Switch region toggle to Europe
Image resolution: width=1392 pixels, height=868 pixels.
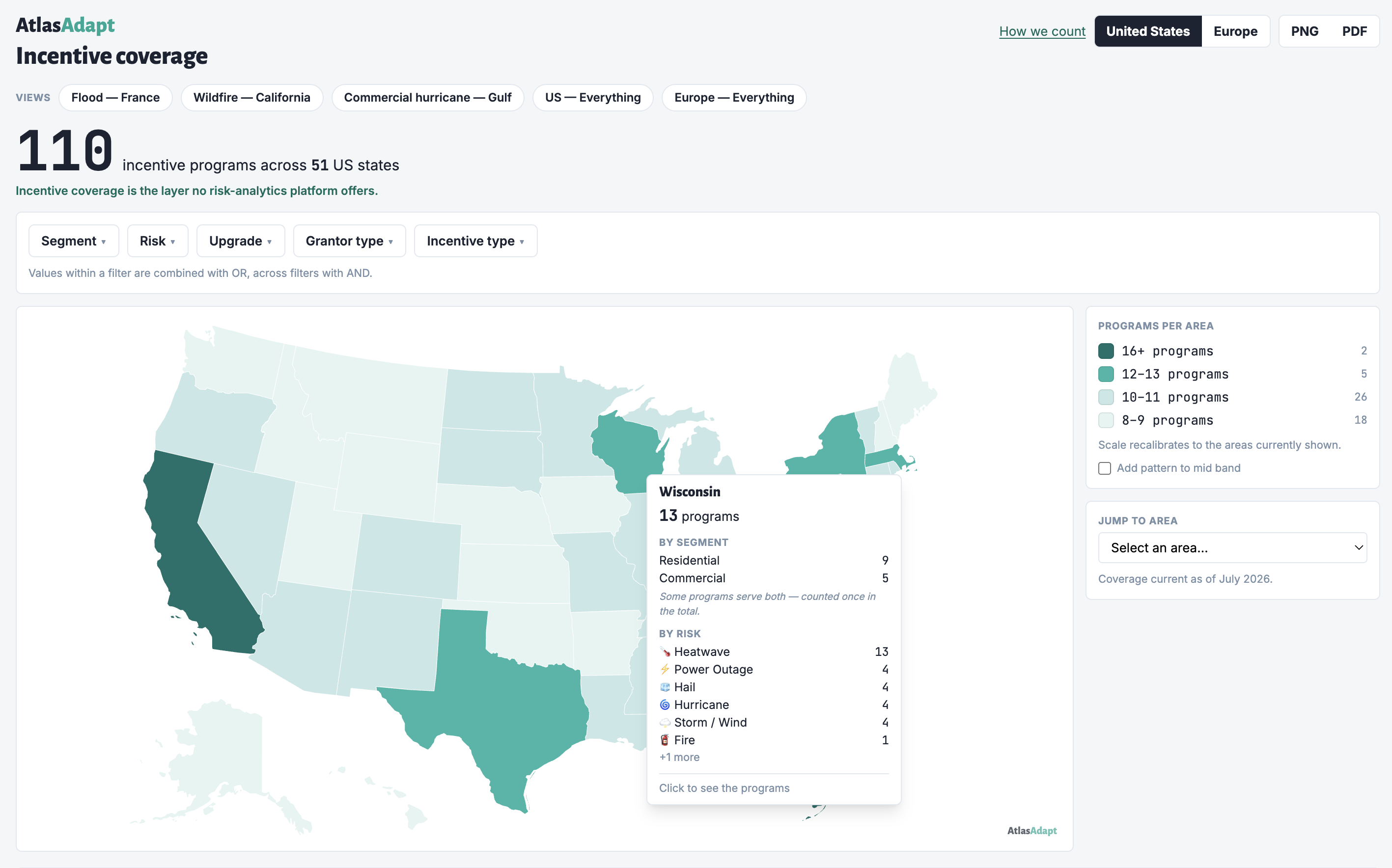[1235, 31]
